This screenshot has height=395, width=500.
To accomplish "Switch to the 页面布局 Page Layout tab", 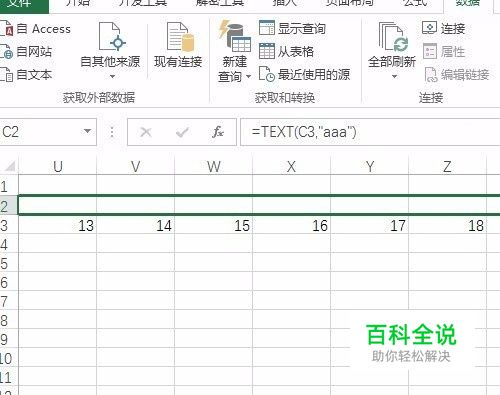I will tap(349, 3).
